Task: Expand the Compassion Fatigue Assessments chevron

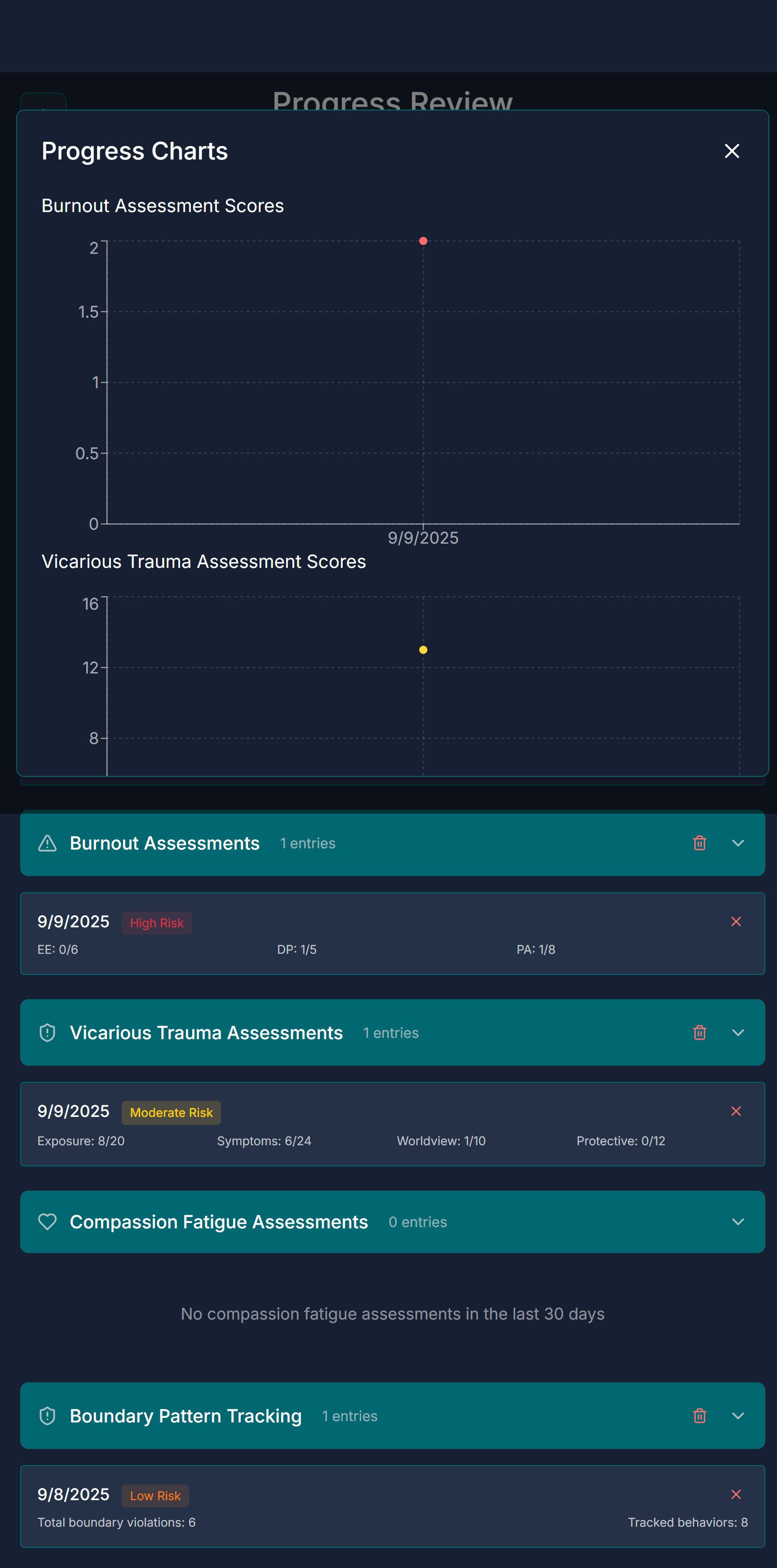Action: coord(737,1222)
